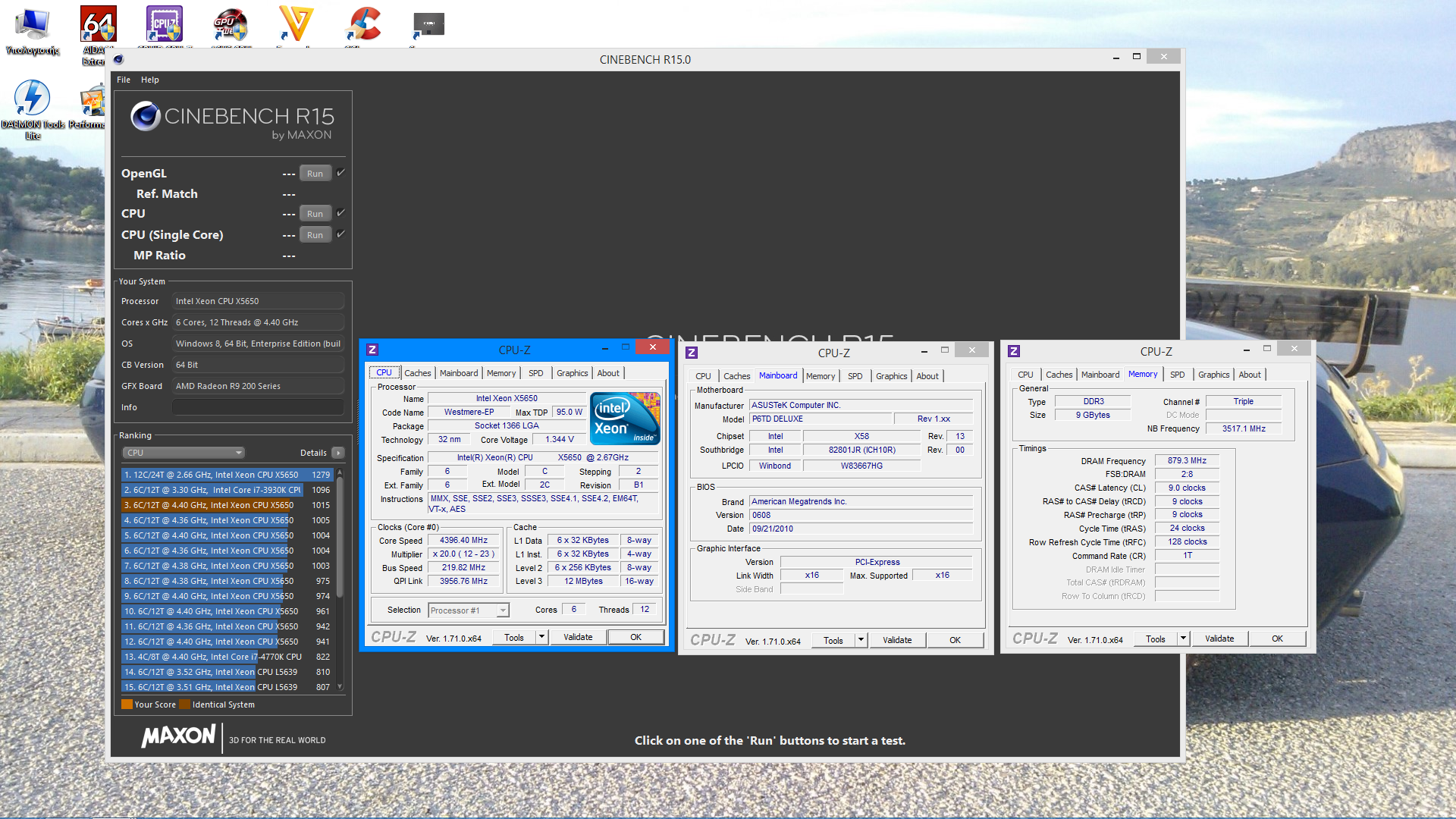This screenshot has height=819, width=1456.
Task: Switch to Caches tab in first CPU-Z
Action: tap(417, 373)
